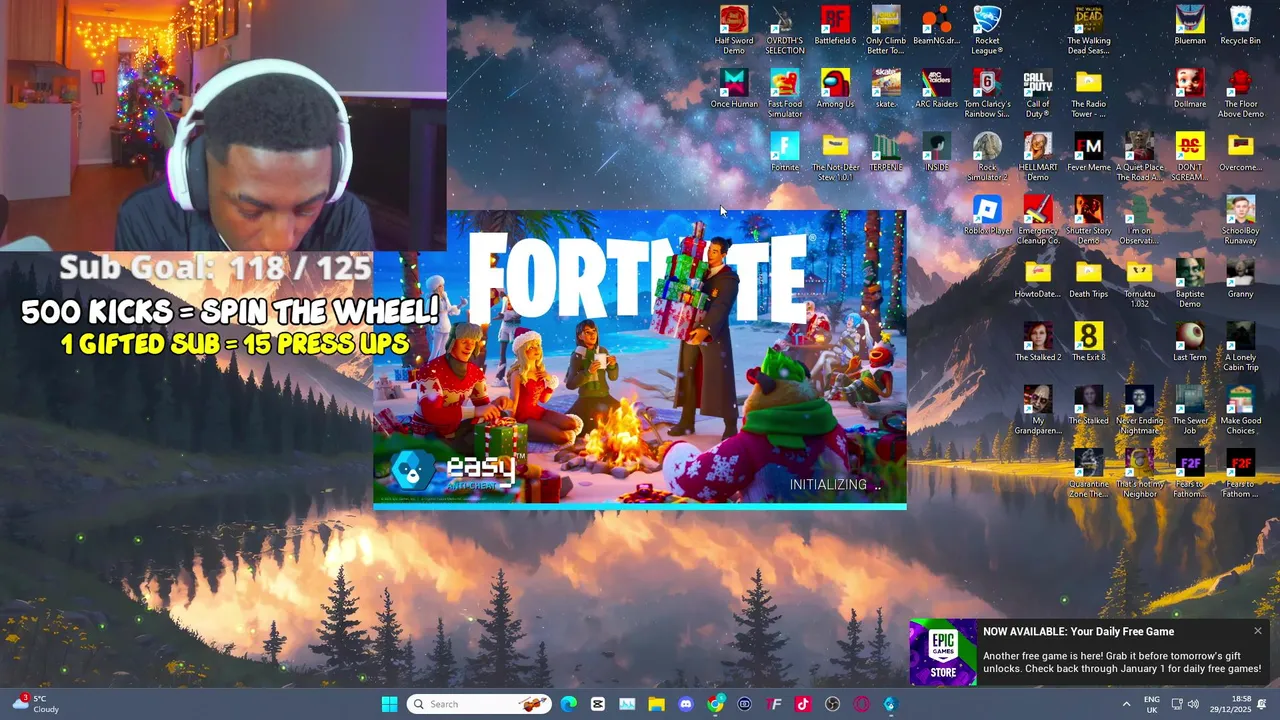1280x720 pixels.
Task: Open the Daily Free Game notification
Action: [x=1090, y=652]
